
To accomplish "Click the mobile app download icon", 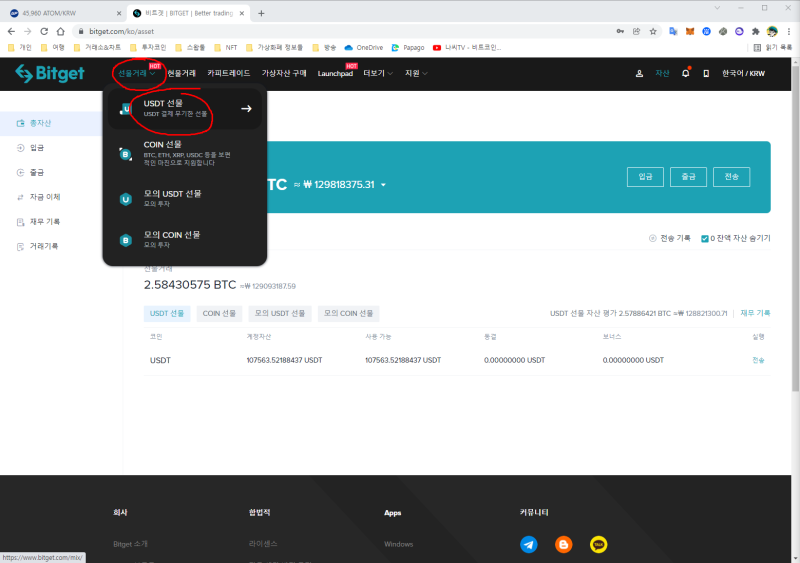I will click(706, 74).
